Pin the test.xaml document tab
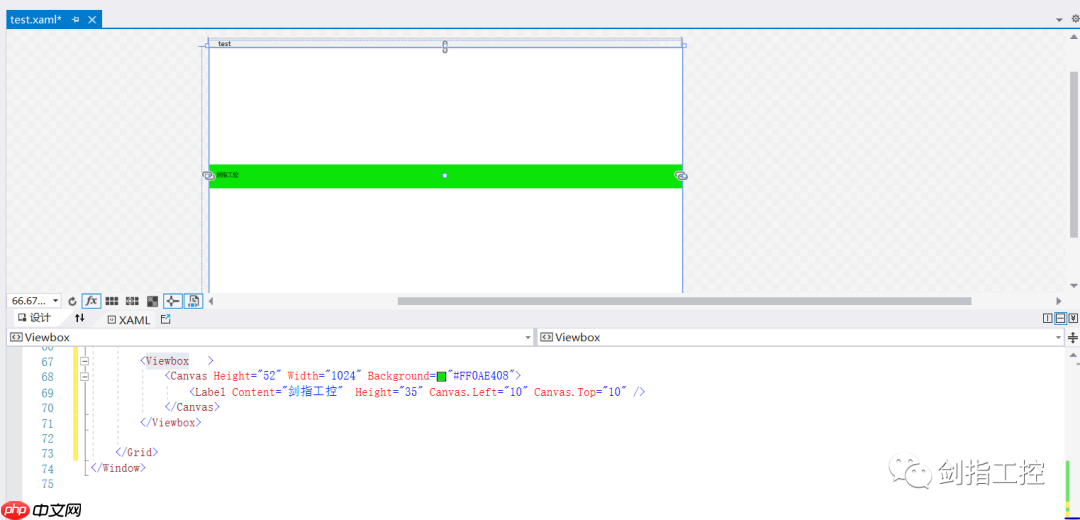This screenshot has height=520, width=1080. point(76,20)
